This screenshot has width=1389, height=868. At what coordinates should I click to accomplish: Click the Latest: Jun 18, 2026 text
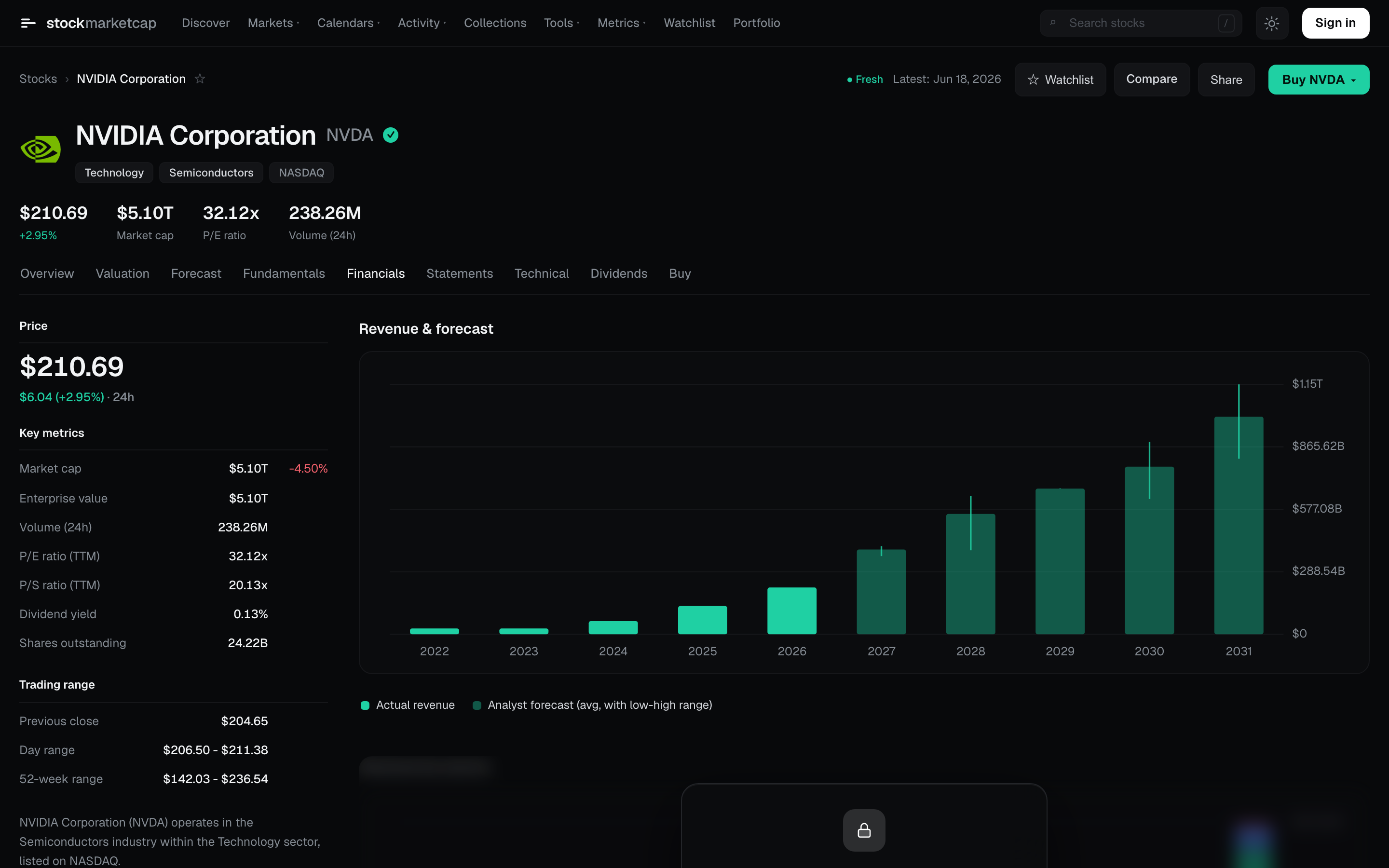click(x=946, y=79)
